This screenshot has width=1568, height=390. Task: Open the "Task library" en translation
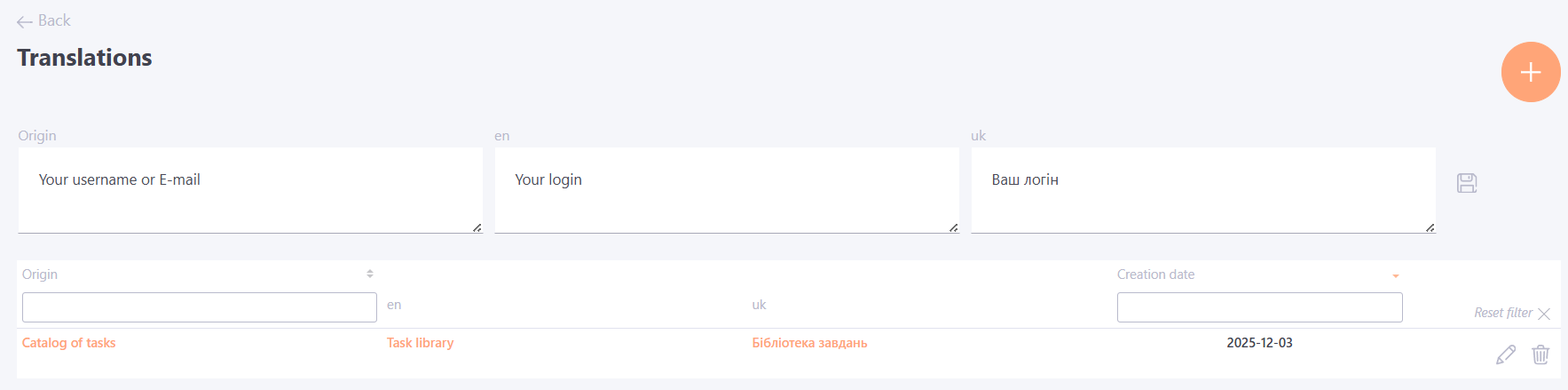(420, 343)
